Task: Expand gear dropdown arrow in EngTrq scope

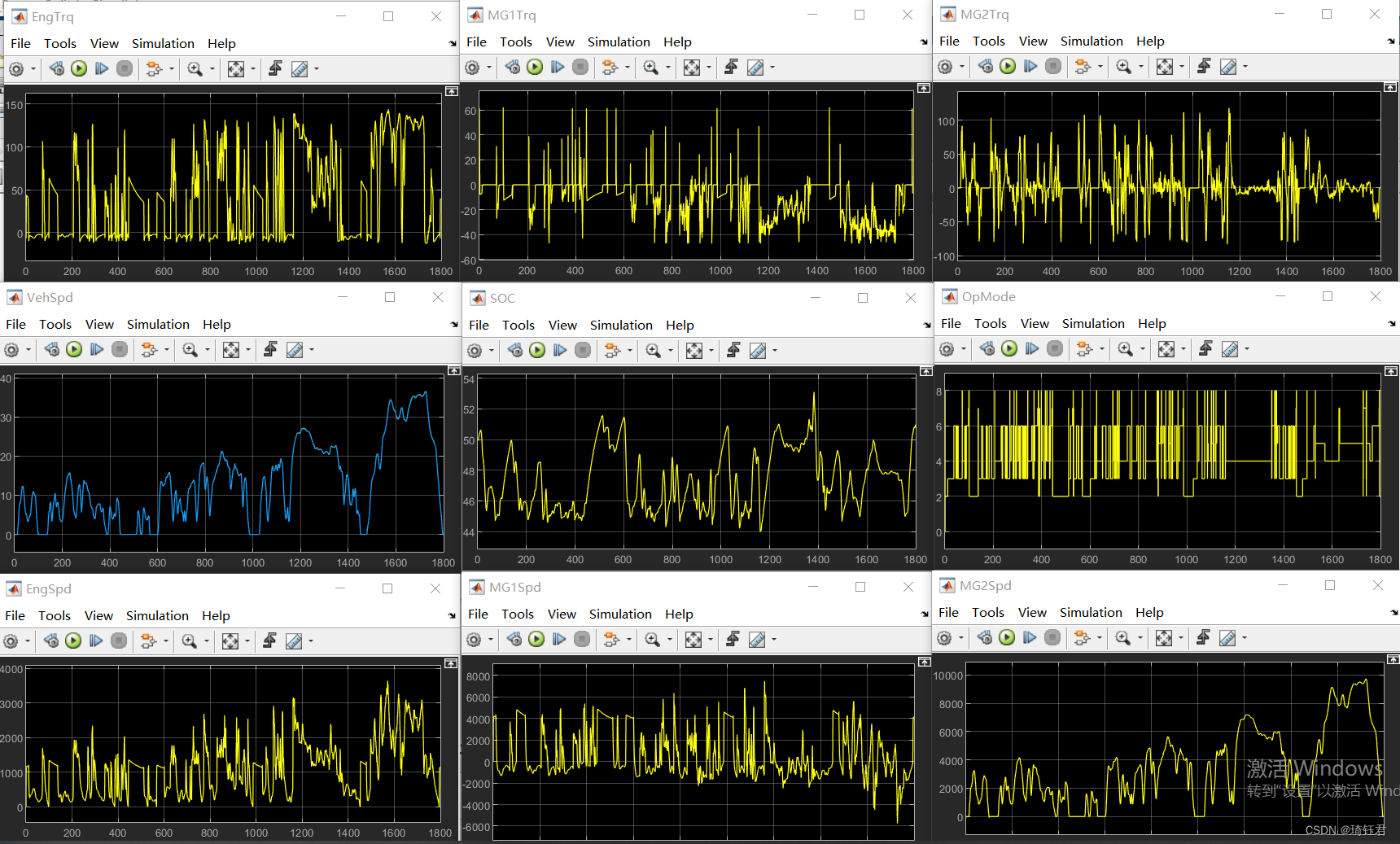Action: [x=33, y=69]
